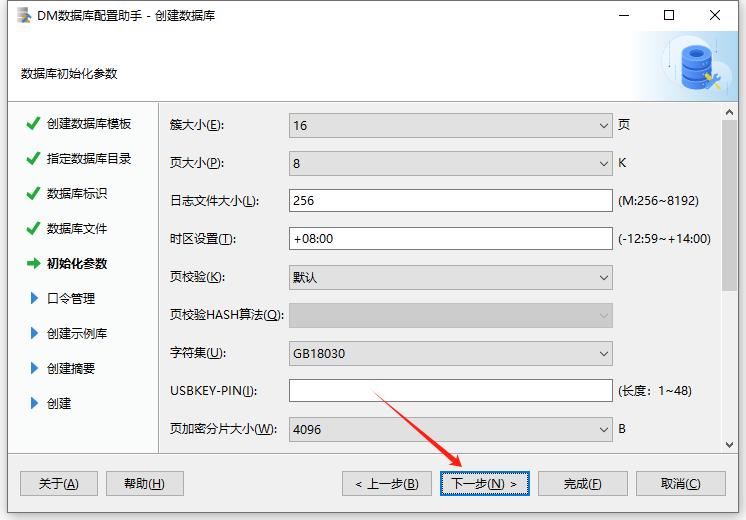Click the database wrench icon in header
Screen dimensions: 746x520
point(700,64)
